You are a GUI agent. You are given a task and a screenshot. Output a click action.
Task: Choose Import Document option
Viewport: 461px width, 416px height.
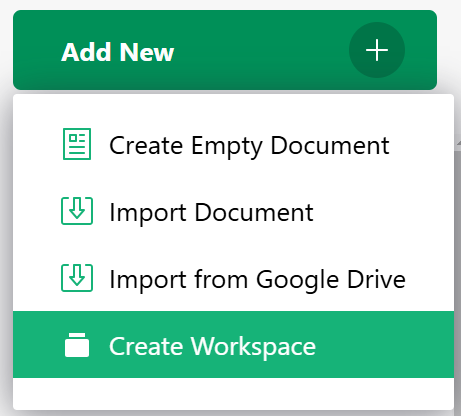[233, 211]
